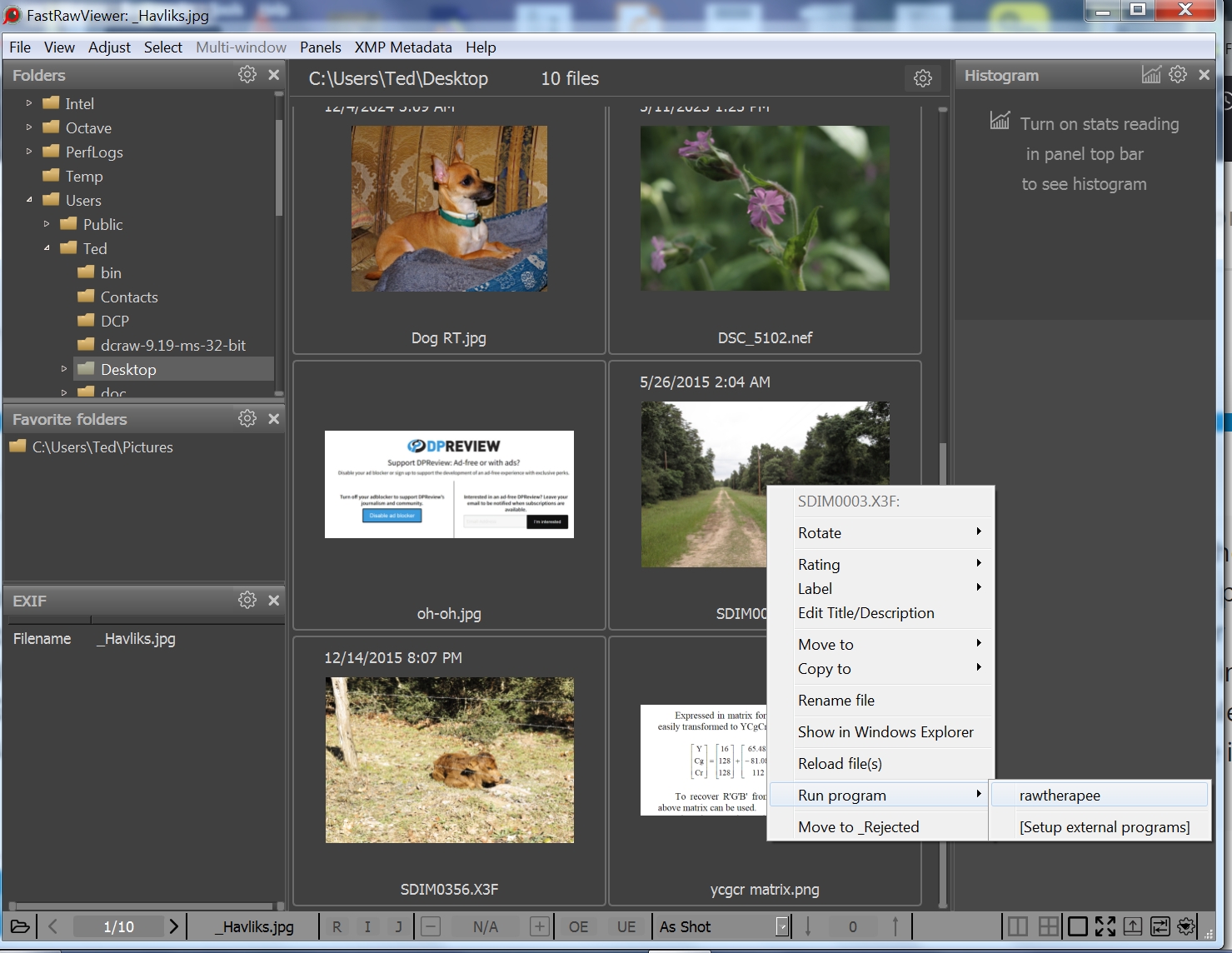Go to next file with right arrow
The image size is (1232, 953).
[173, 926]
